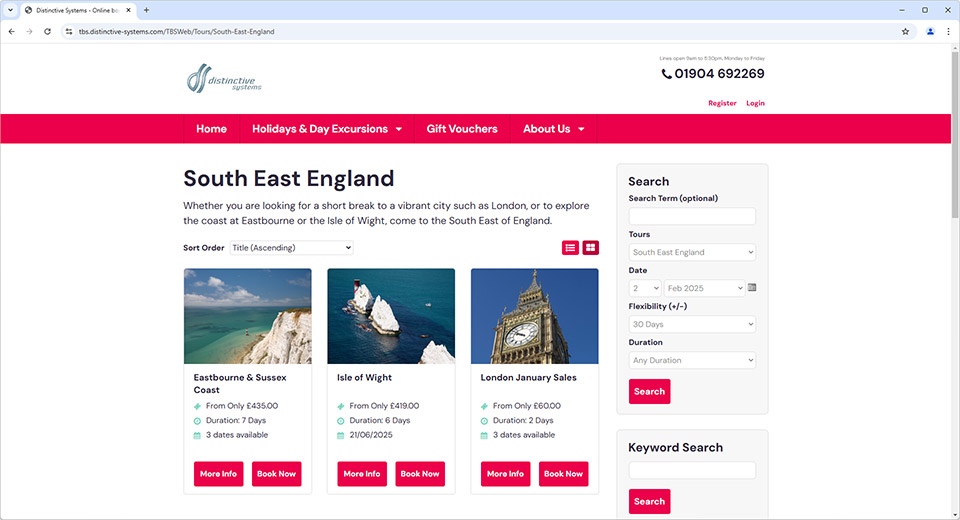Image resolution: width=960 pixels, height=520 pixels.
Task: Click Book Now for Eastbourne & Sussex Coast
Action: coord(276,473)
